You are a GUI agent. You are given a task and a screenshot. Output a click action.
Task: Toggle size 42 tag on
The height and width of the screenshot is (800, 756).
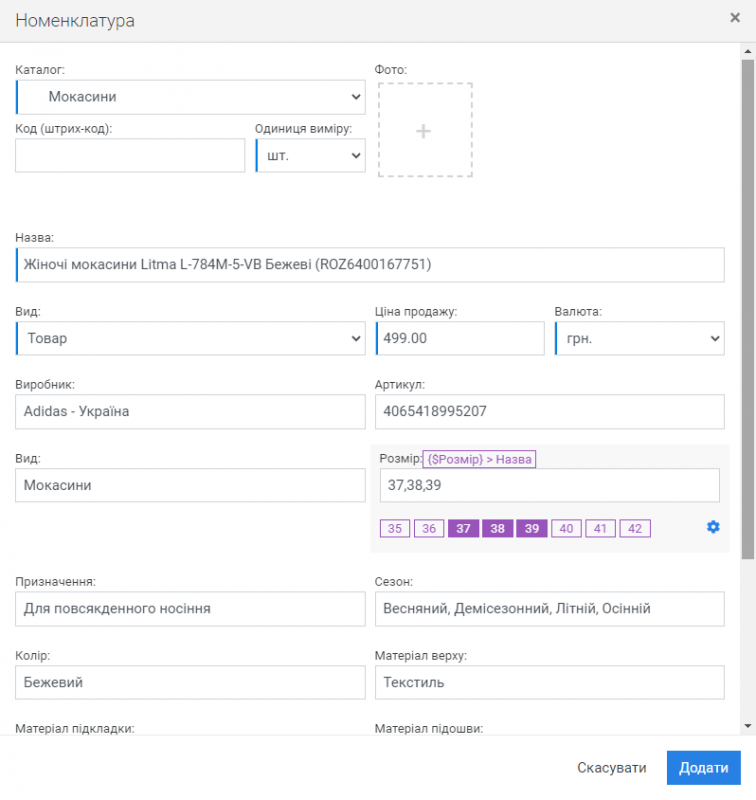click(x=635, y=529)
